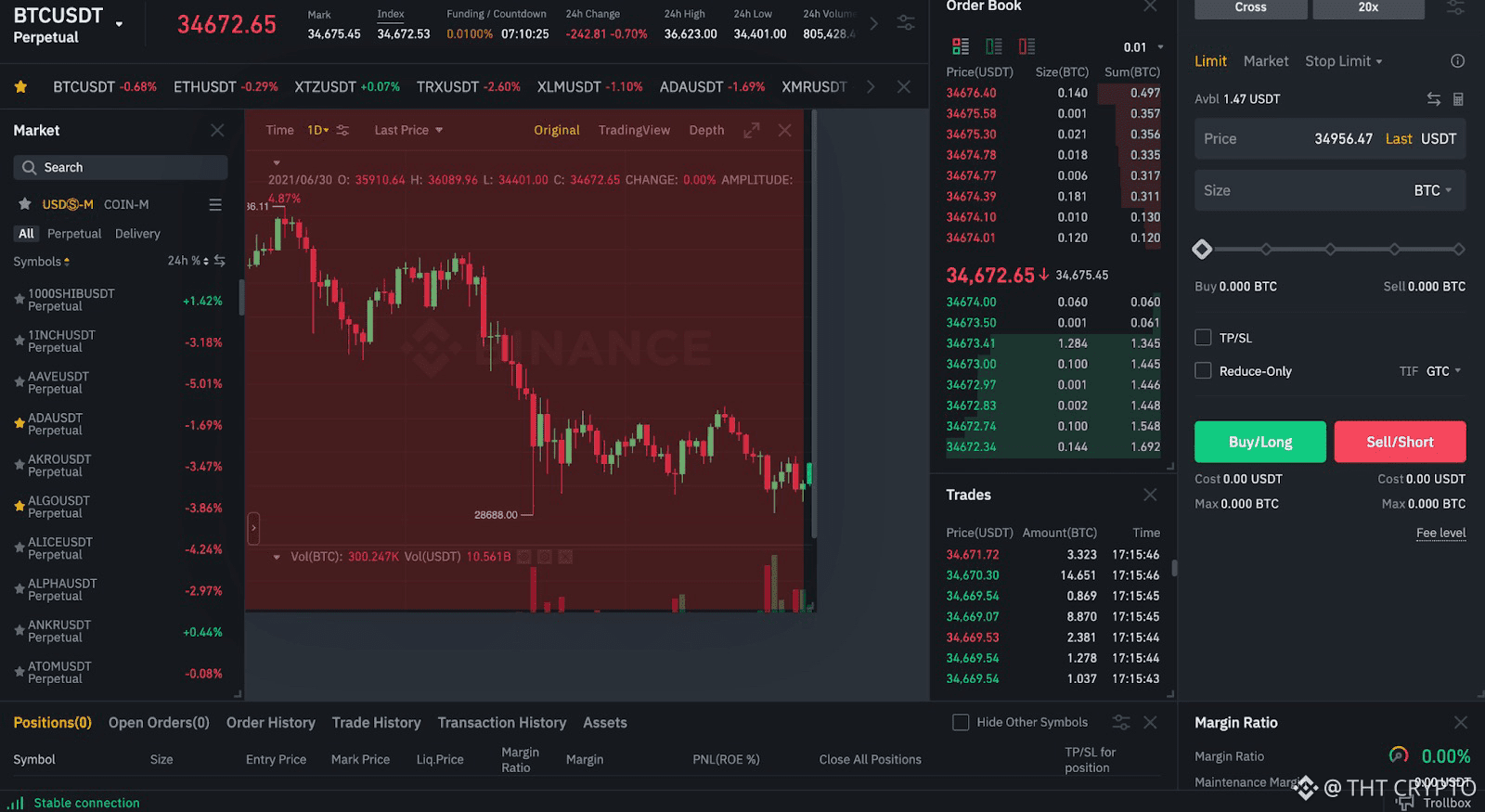Viewport: 1485px width, 812px height.
Task: Show both bids and asks in order book
Action: click(x=961, y=46)
